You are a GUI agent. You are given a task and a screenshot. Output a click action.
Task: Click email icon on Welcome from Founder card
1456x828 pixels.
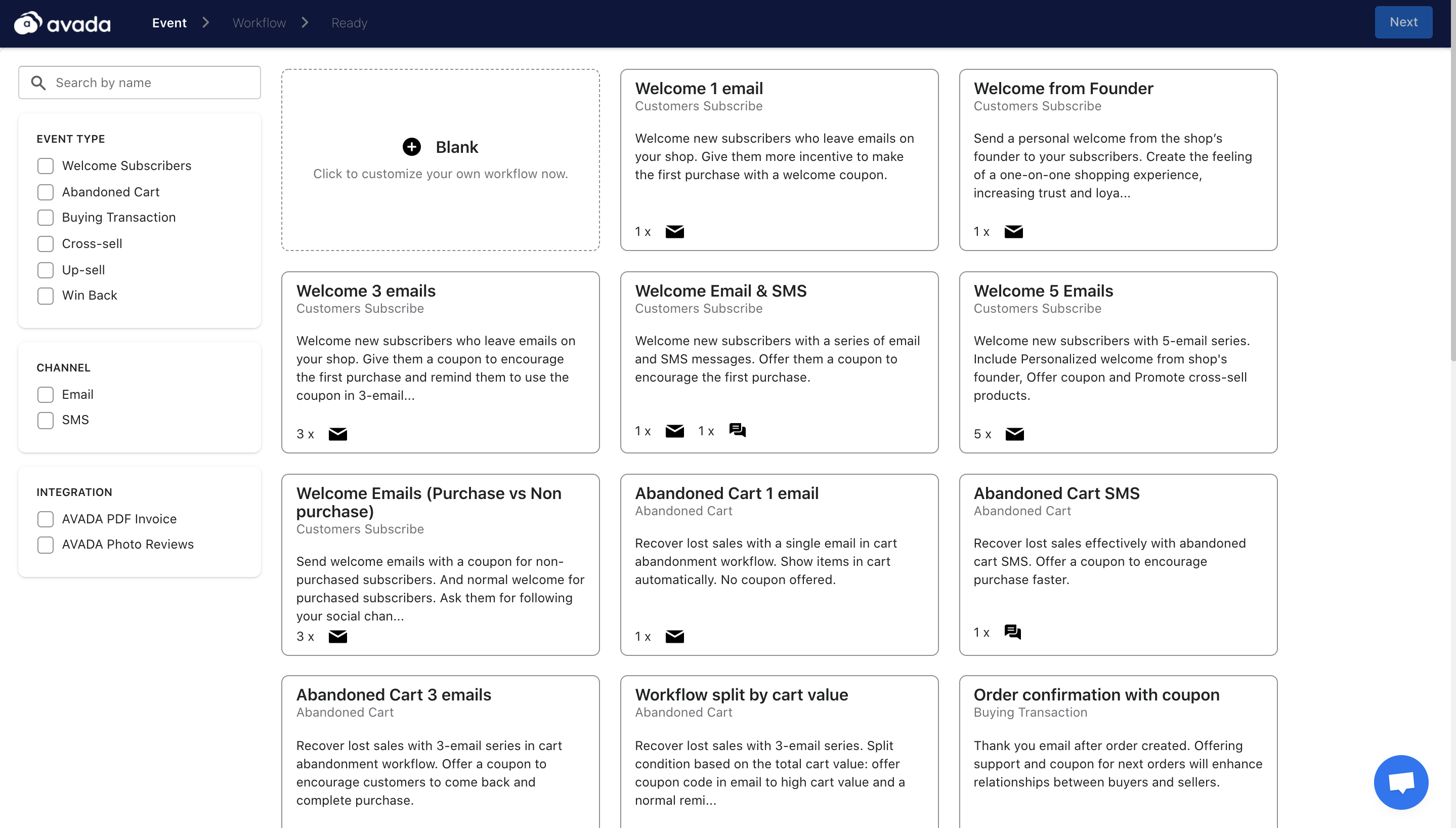(x=1013, y=231)
